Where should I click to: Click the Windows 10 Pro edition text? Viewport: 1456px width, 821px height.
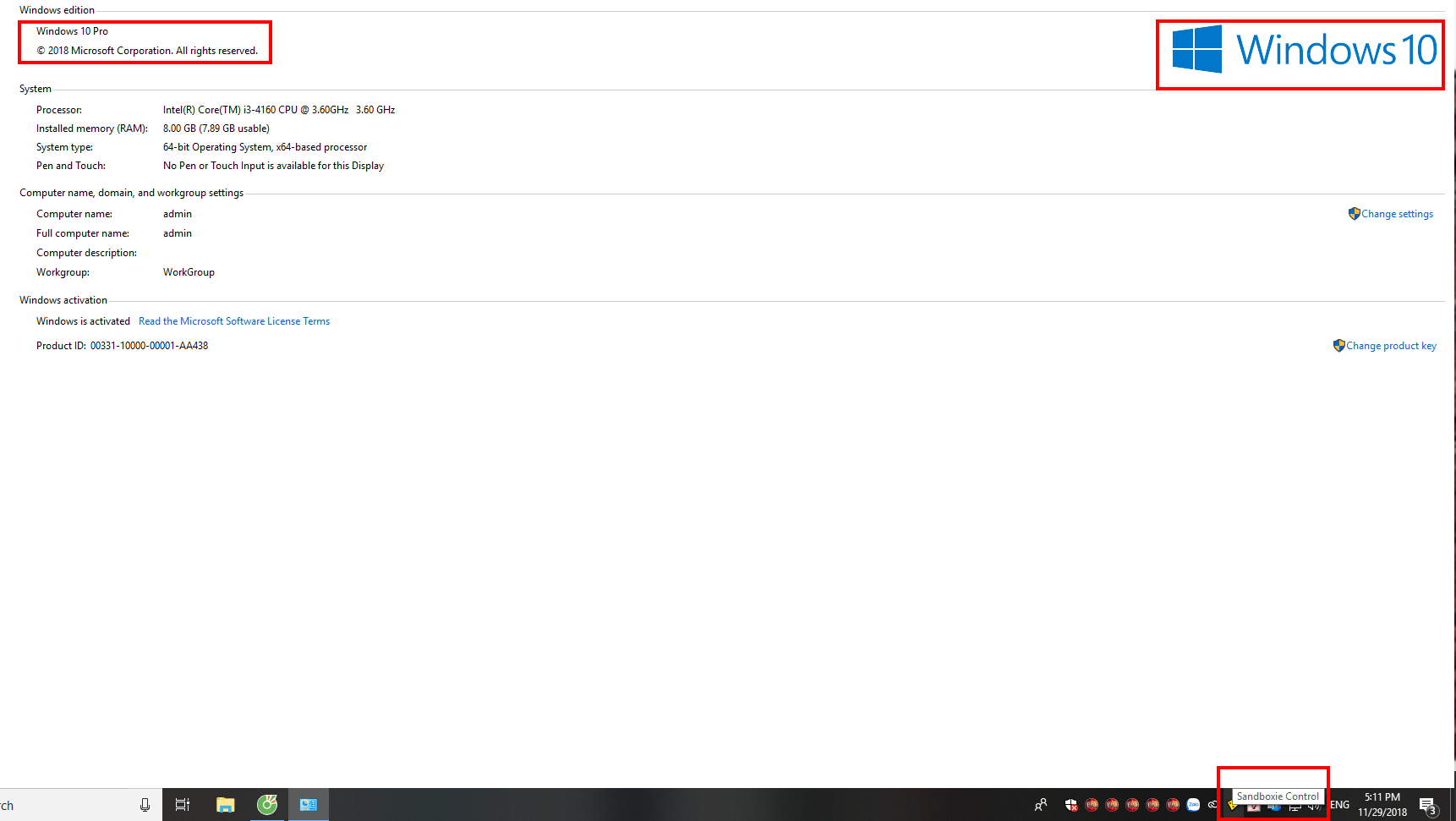coord(72,31)
